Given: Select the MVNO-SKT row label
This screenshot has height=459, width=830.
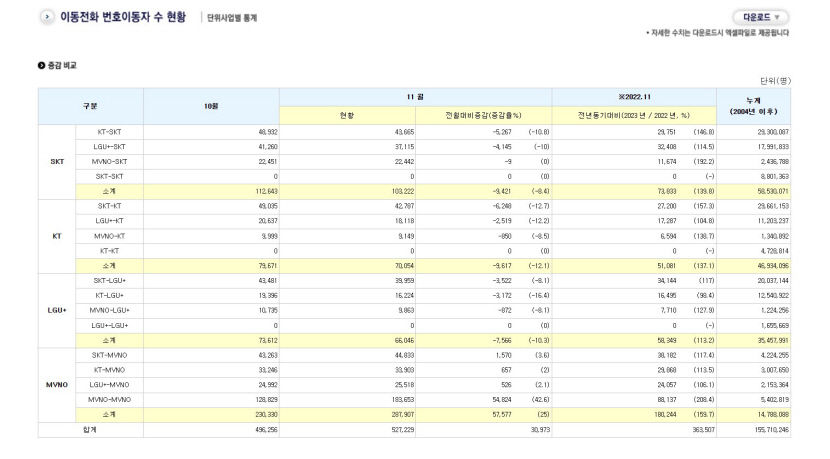Looking at the screenshot, I should 110,161.
